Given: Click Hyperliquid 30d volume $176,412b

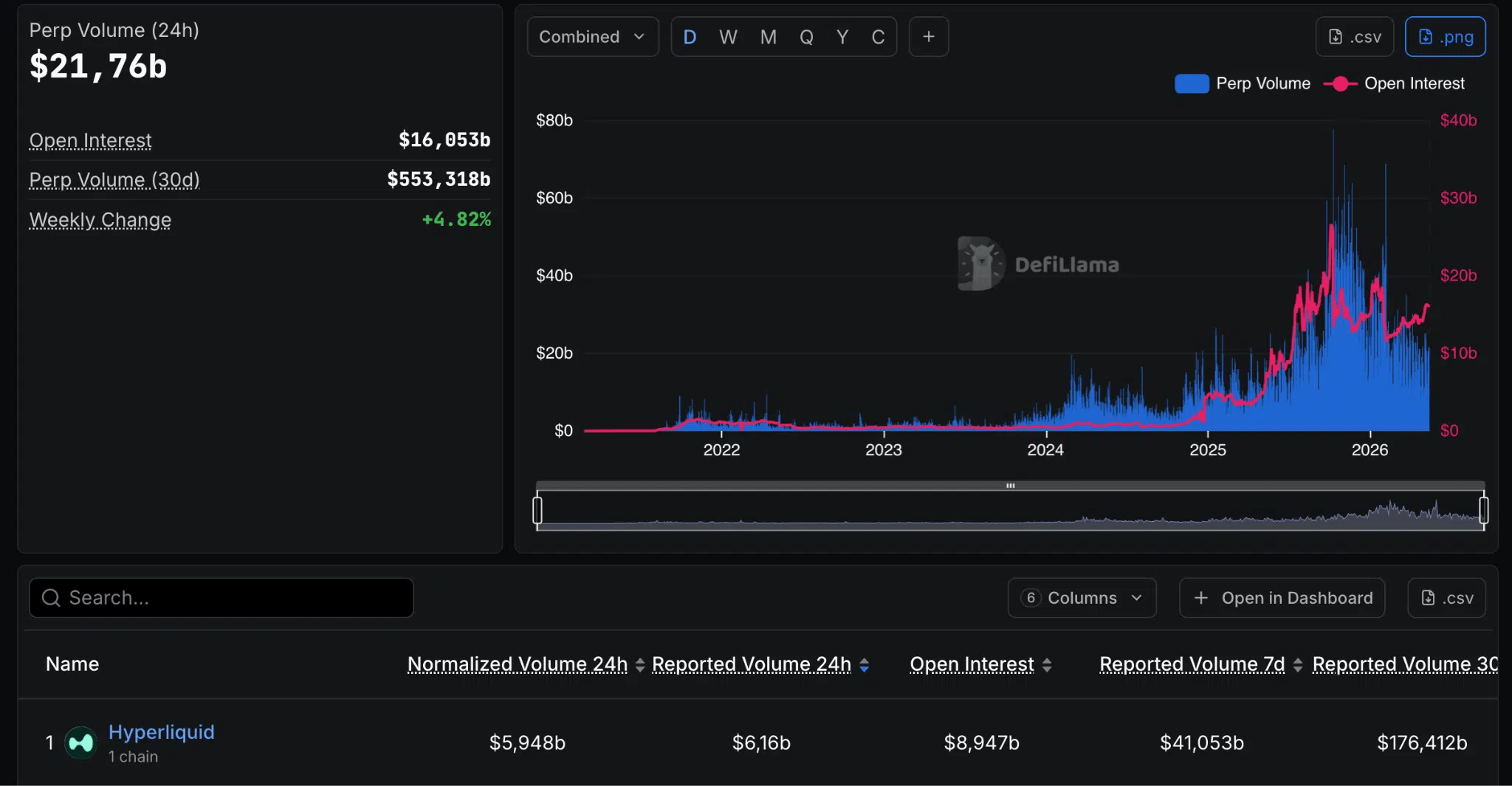Looking at the screenshot, I should click(1422, 742).
